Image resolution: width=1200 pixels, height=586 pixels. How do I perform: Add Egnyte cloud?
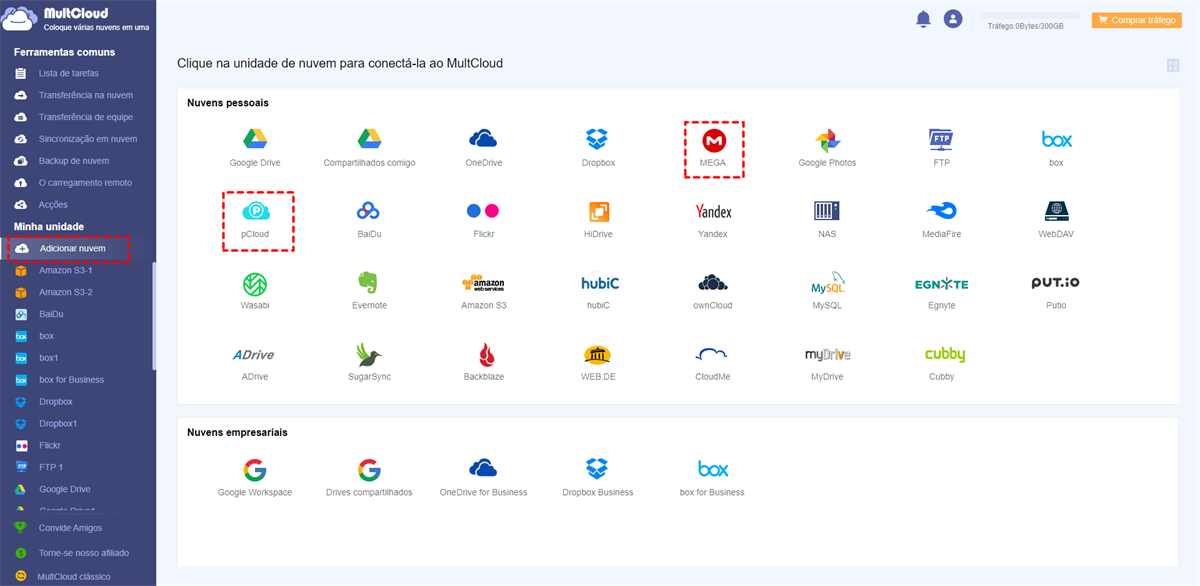941,291
